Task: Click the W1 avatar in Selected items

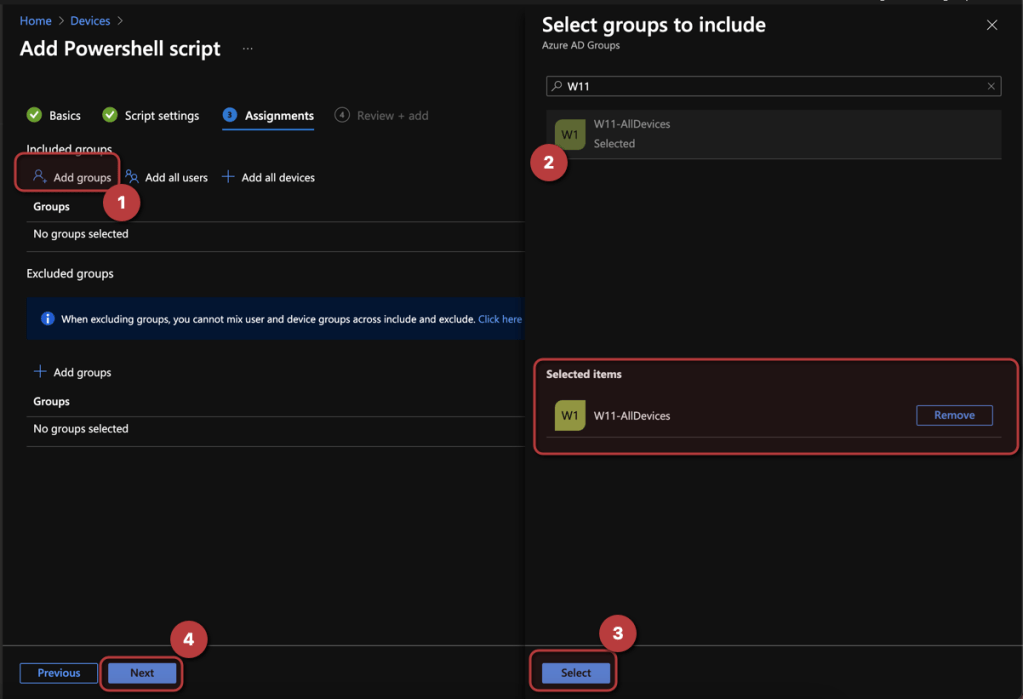Action: pyautogui.click(x=570, y=416)
